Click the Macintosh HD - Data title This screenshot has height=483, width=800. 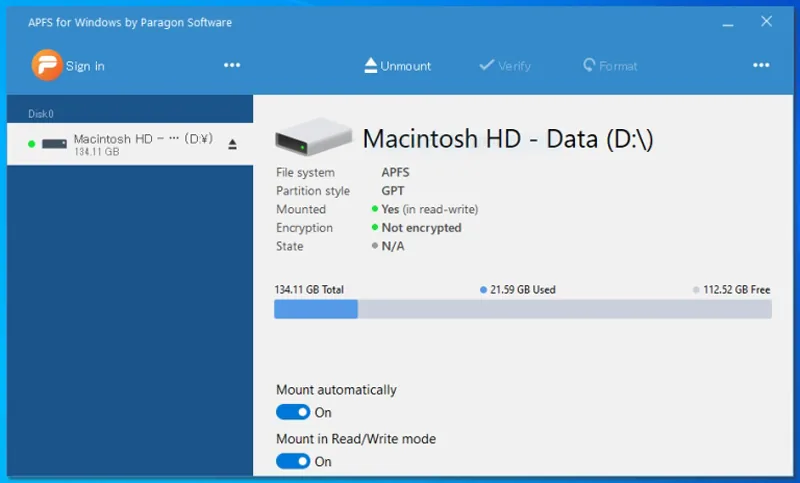click(x=508, y=139)
